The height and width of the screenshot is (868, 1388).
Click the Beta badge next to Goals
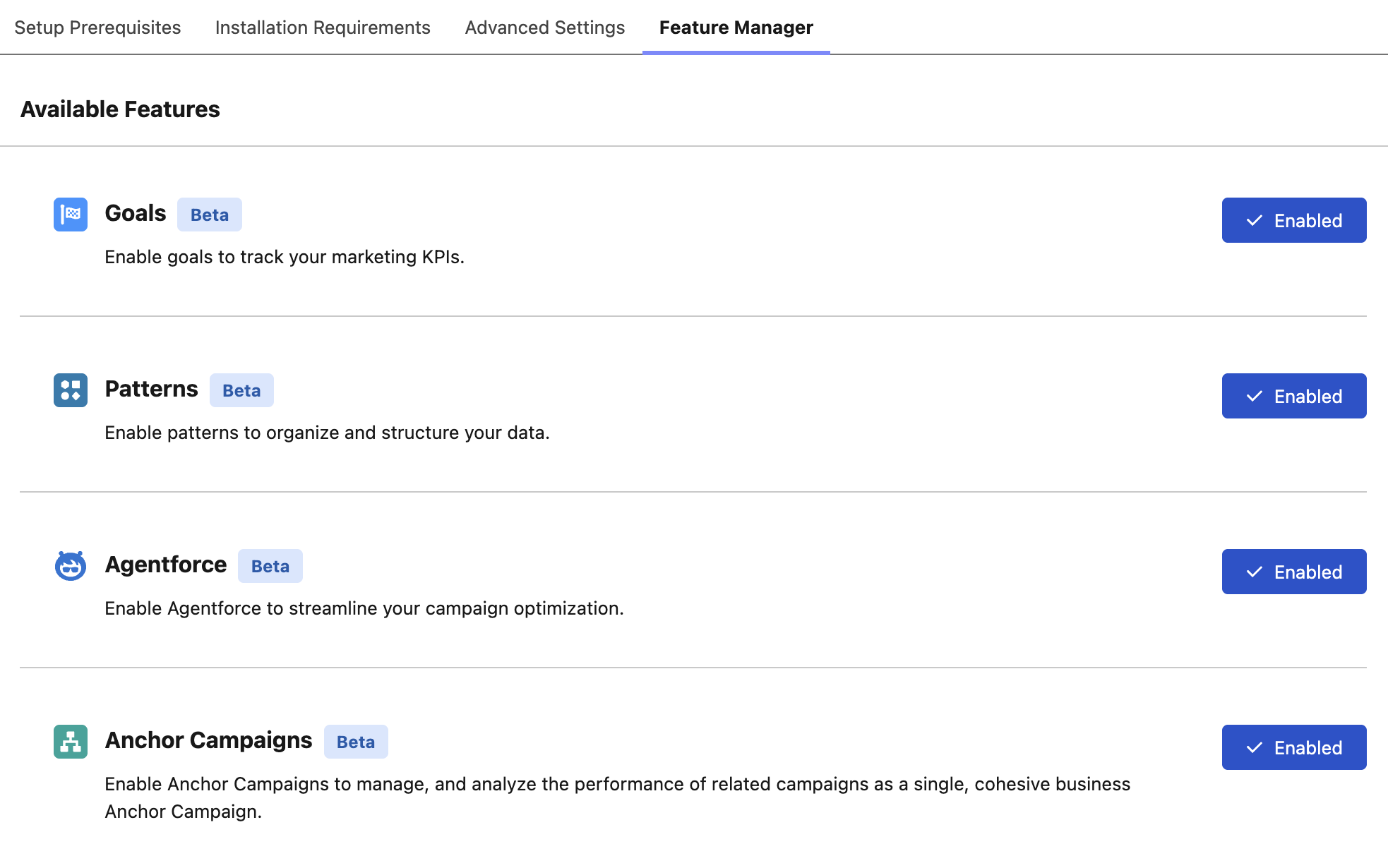[209, 215]
